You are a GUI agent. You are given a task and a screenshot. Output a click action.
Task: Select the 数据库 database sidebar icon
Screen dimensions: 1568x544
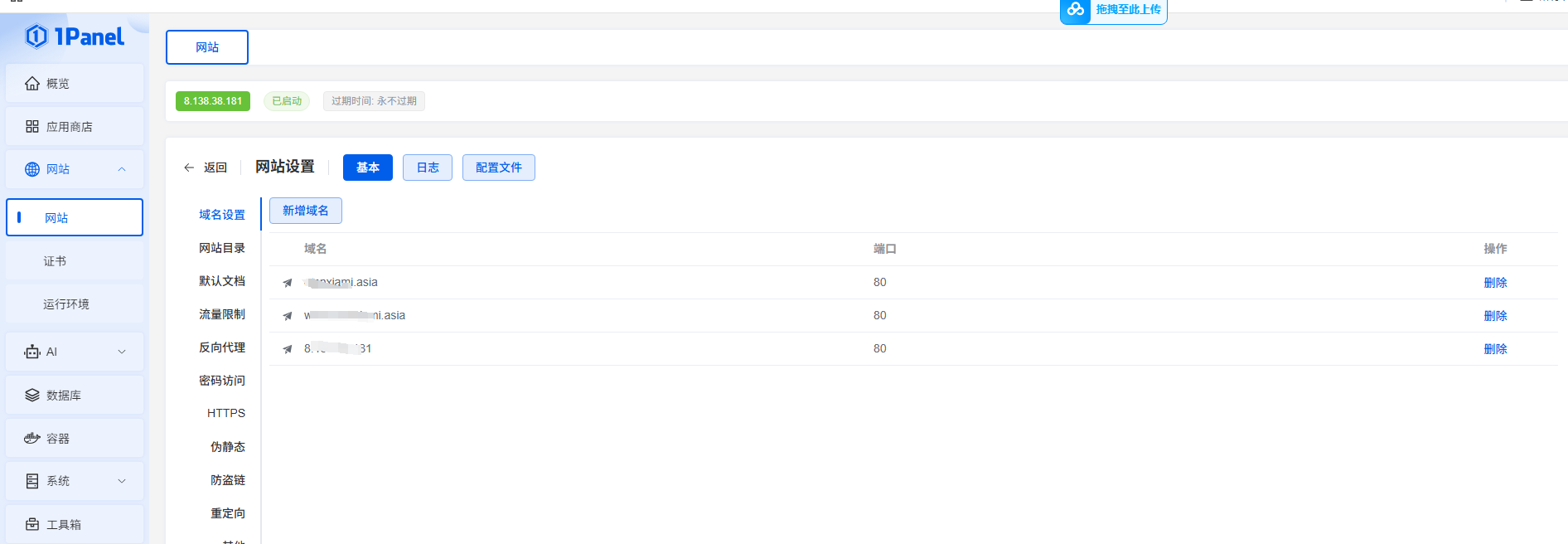coord(31,394)
